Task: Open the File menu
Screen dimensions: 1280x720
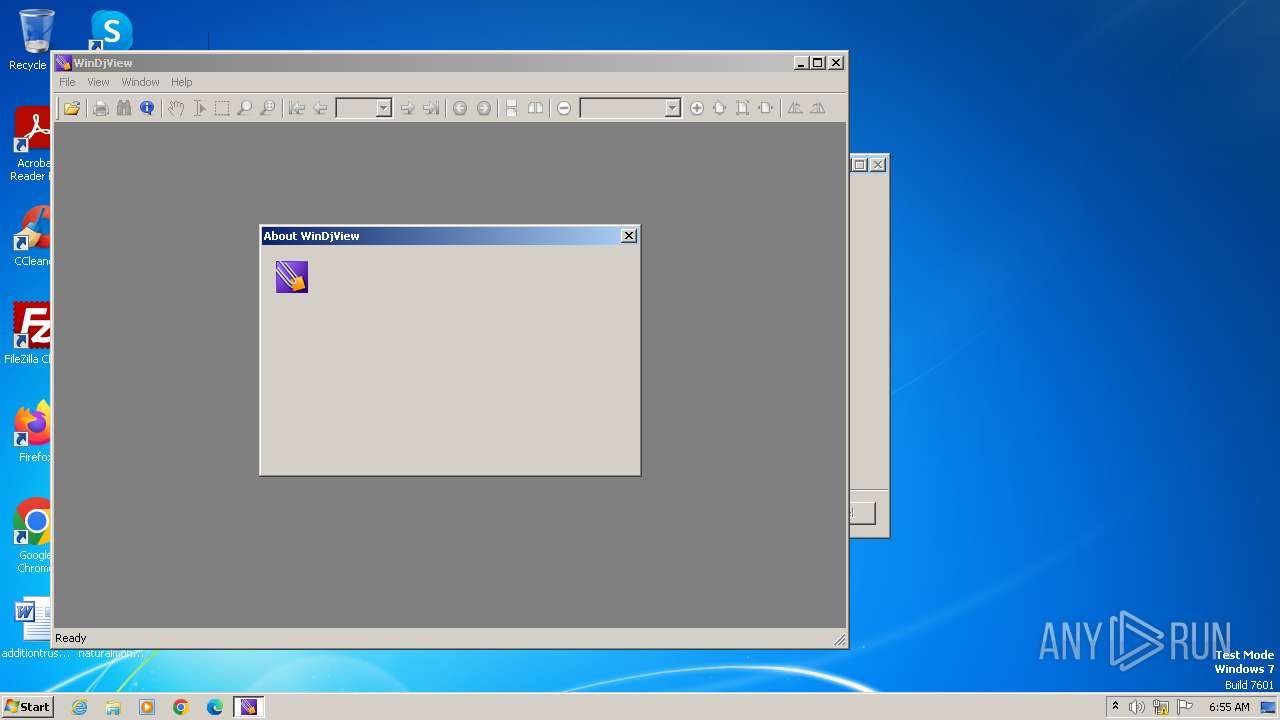Action: click(67, 82)
